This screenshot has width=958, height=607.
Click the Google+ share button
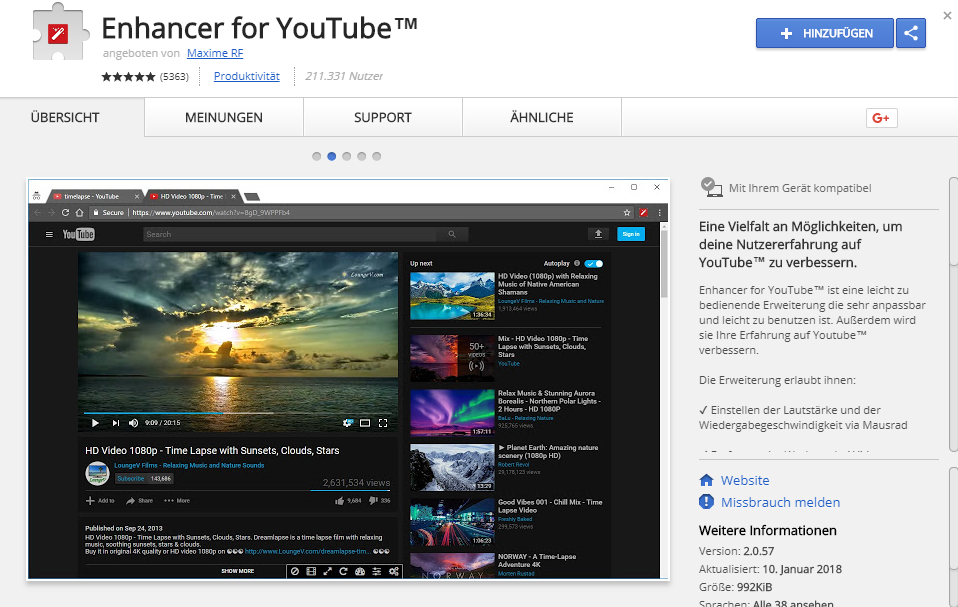tap(881, 118)
